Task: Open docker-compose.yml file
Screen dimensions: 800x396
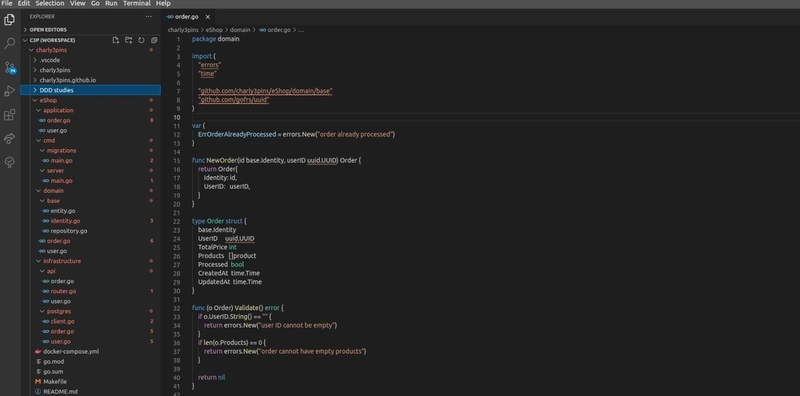Action: point(90,352)
